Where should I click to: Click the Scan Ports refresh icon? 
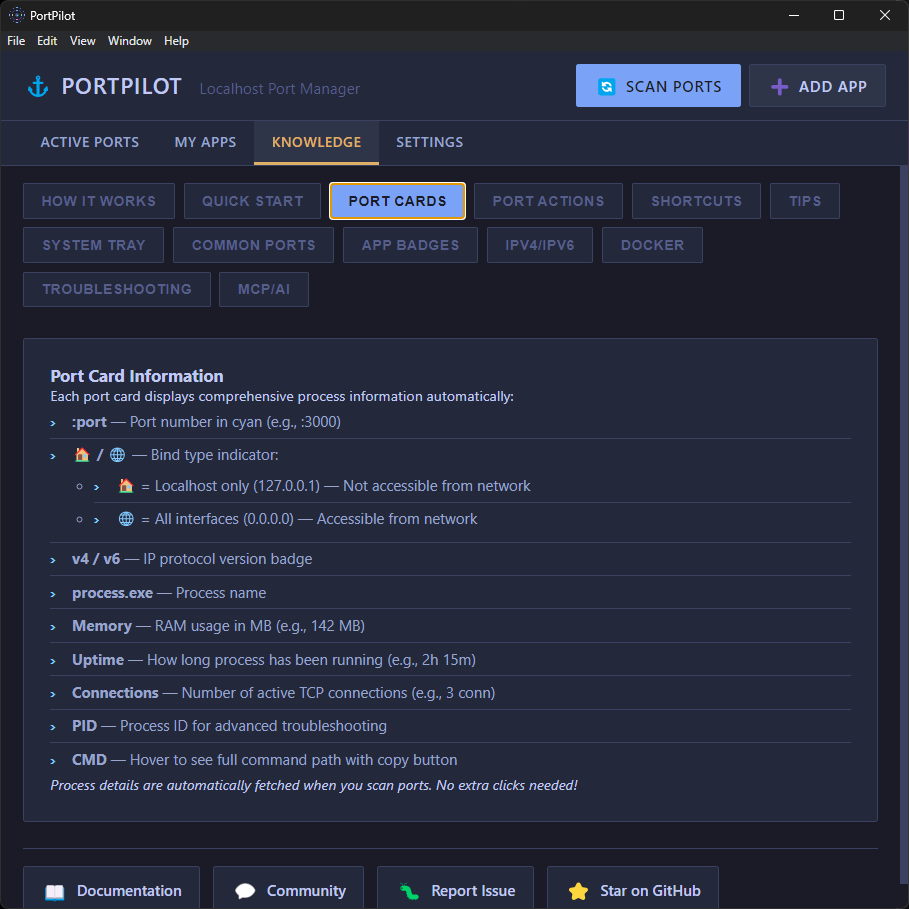(x=606, y=87)
